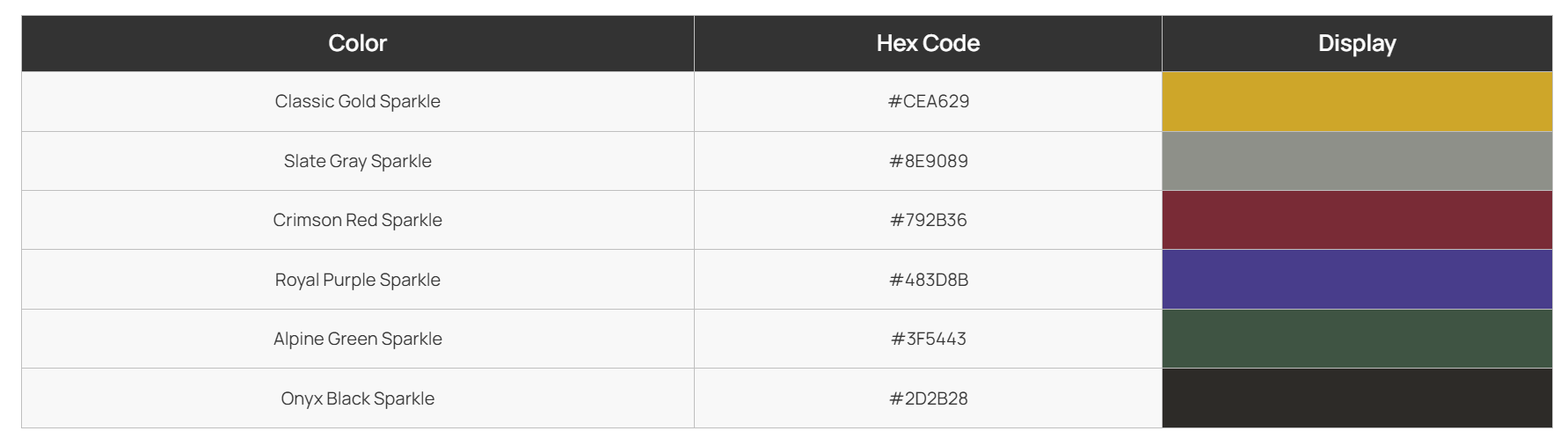Click the #2D2B28 hex code
The image size is (1568, 431).
click(x=929, y=398)
